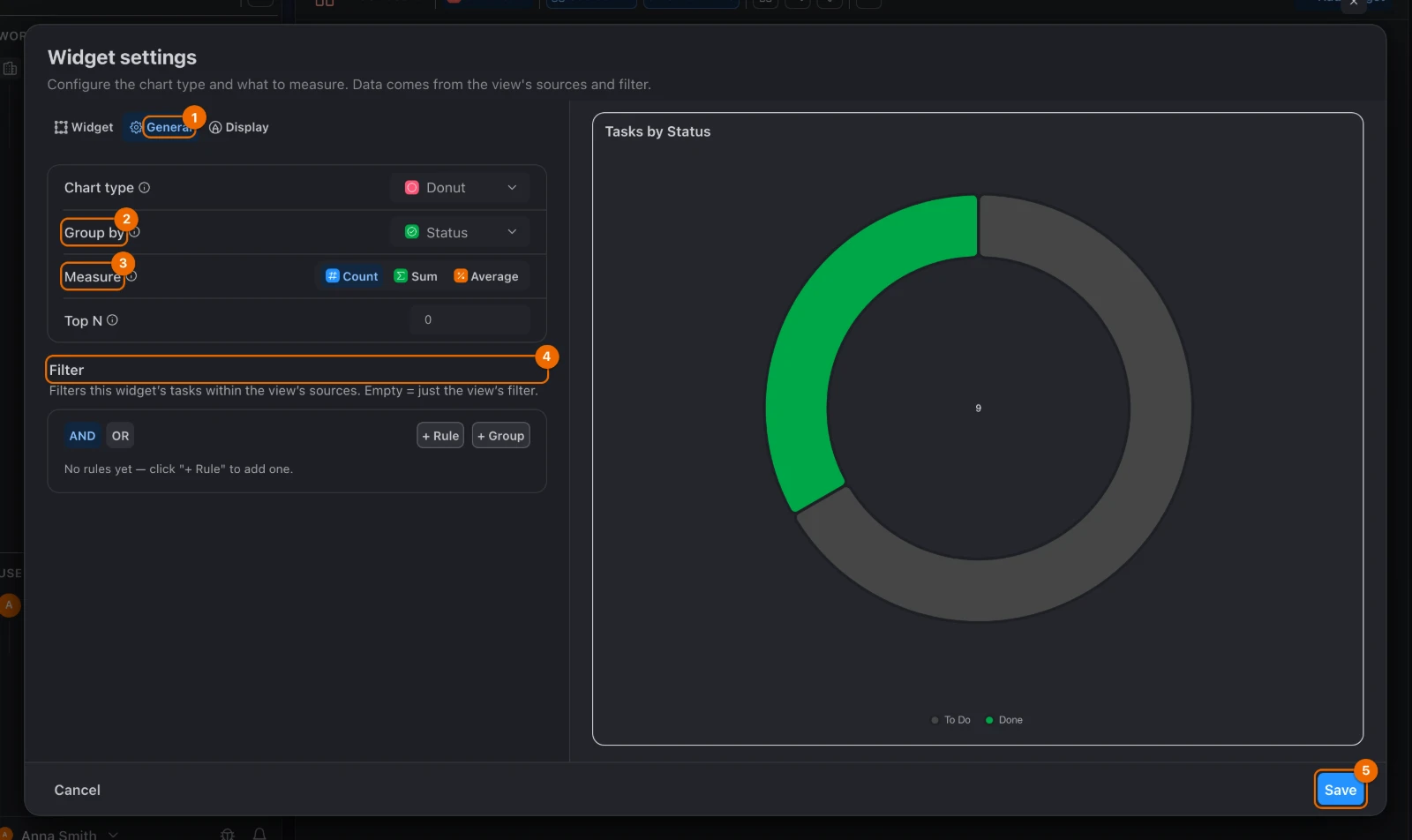
Task: Click the green Status checkmark icon
Action: 411,232
